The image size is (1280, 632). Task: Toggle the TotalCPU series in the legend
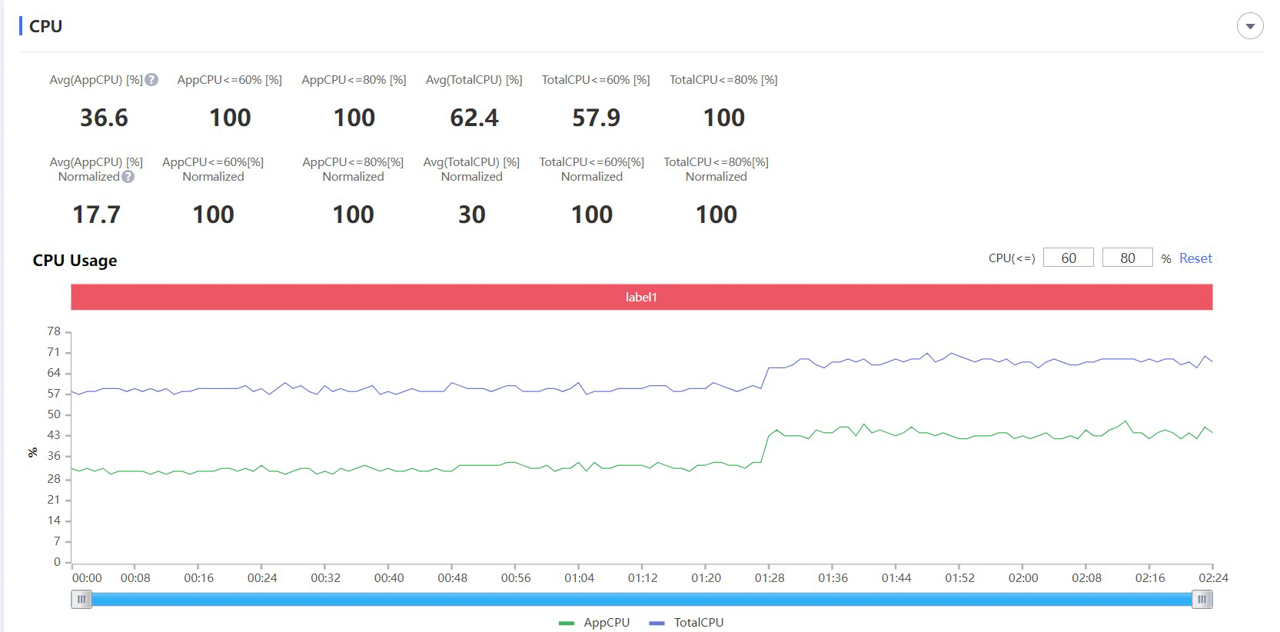(698, 623)
